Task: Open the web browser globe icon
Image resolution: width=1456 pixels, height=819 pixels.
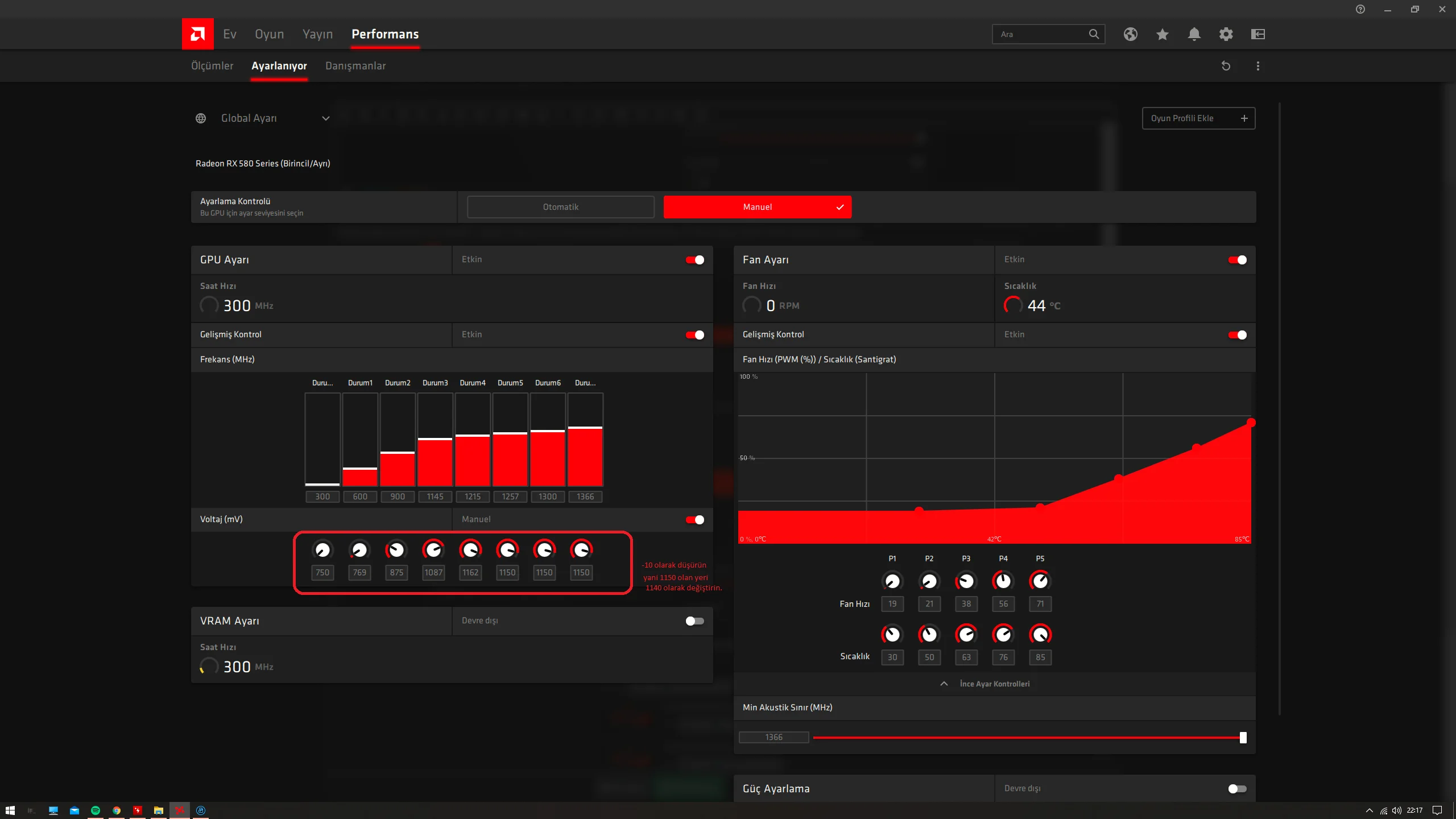Action: (x=1130, y=34)
